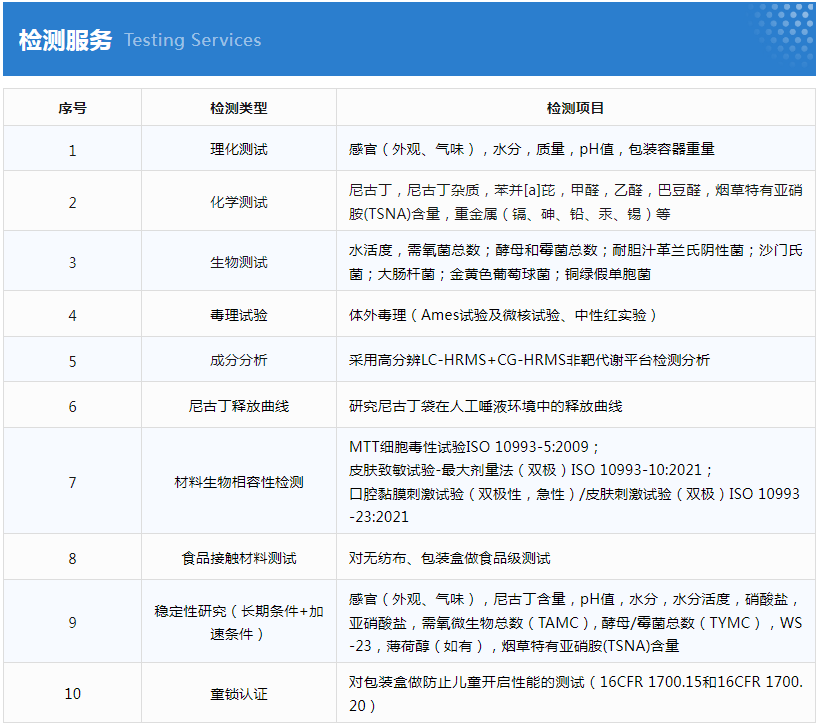Click the 检测项目 column header
This screenshot has width=820, height=725.
[575, 108]
